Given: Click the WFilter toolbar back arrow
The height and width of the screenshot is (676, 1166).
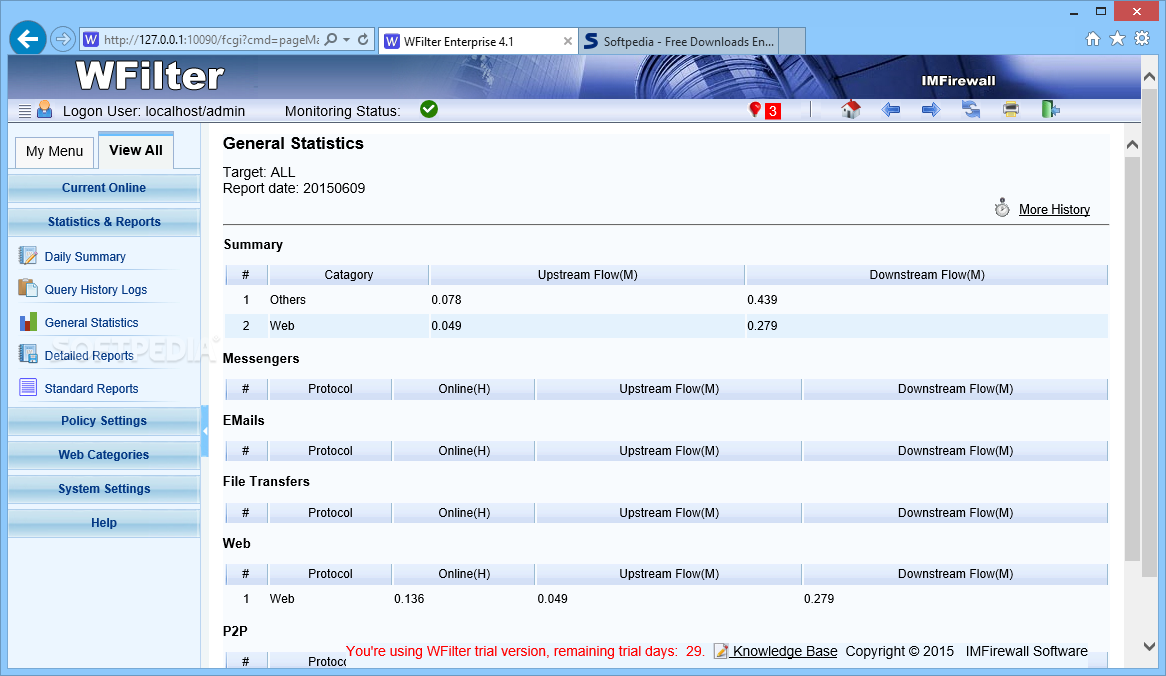Looking at the screenshot, I should tap(891, 110).
